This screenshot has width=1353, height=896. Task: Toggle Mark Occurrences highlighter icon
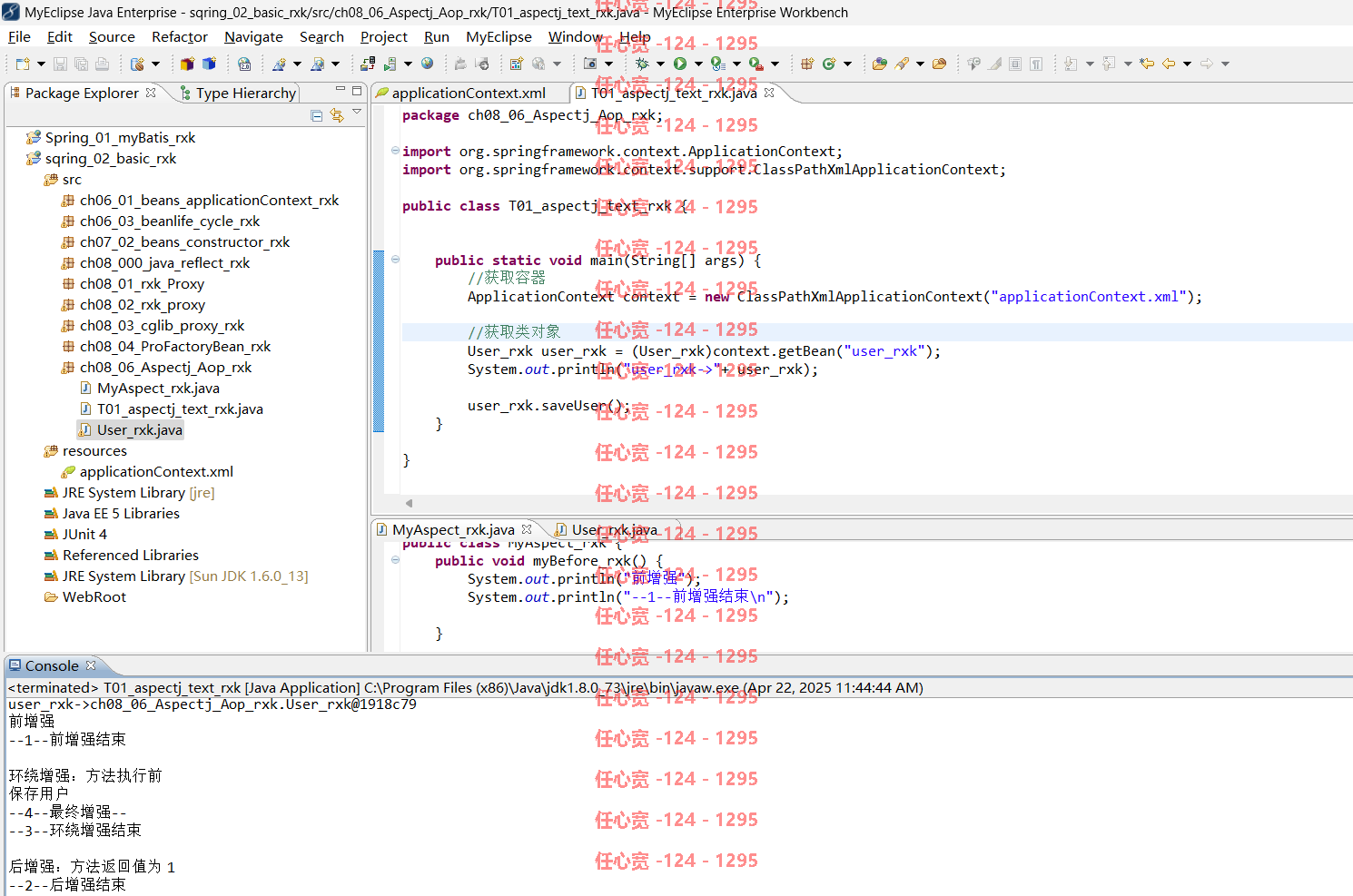(x=995, y=64)
